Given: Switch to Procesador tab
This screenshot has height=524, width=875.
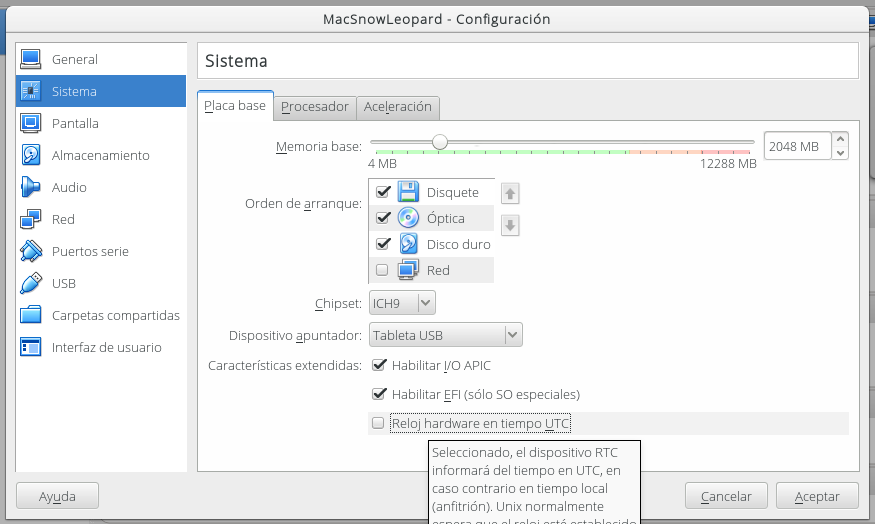Looking at the screenshot, I should point(315,107).
